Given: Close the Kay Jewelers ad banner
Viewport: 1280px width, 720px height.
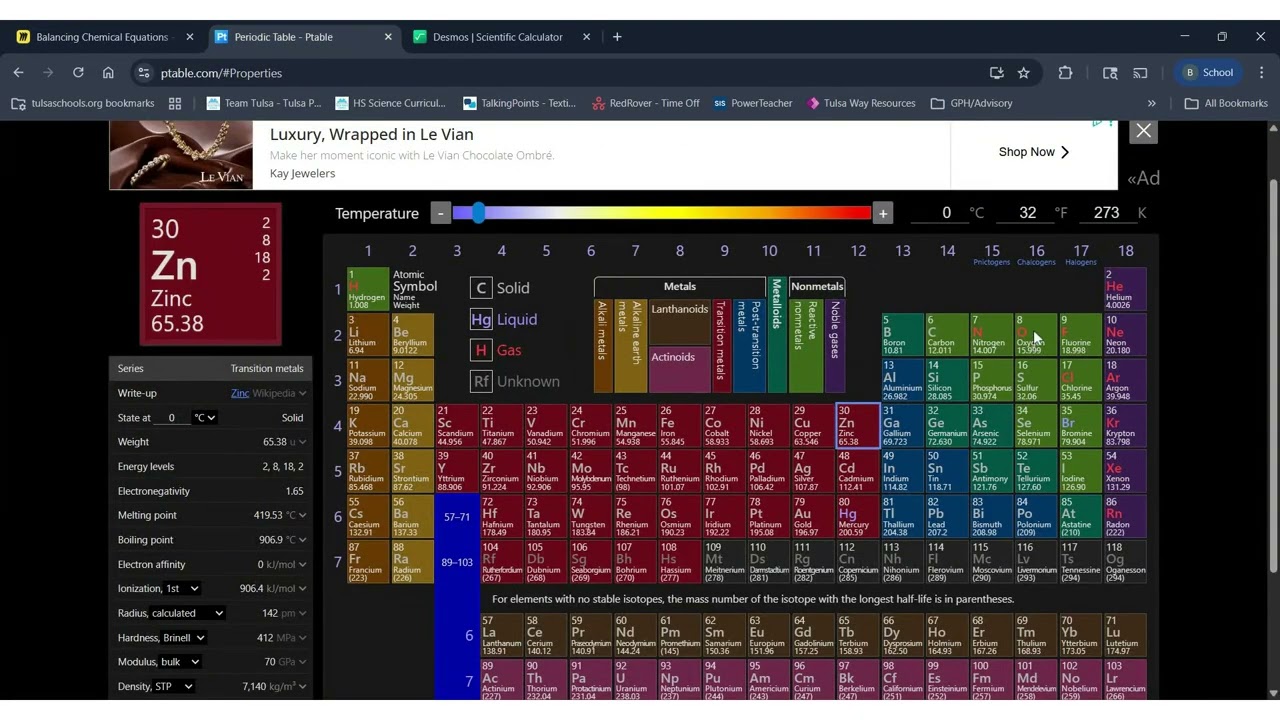Looking at the screenshot, I should coord(1144,131).
